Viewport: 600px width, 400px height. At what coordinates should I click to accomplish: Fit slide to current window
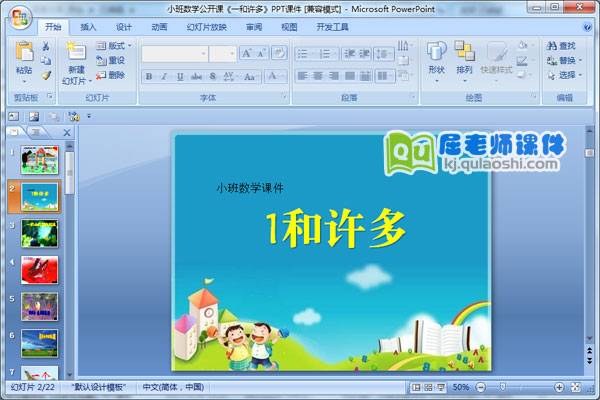(576, 387)
